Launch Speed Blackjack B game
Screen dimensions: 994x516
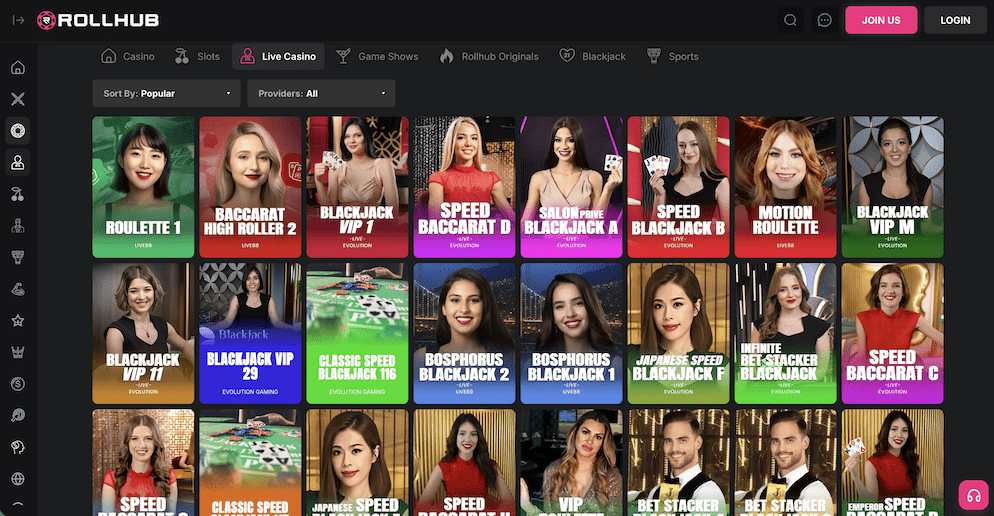pos(678,187)
